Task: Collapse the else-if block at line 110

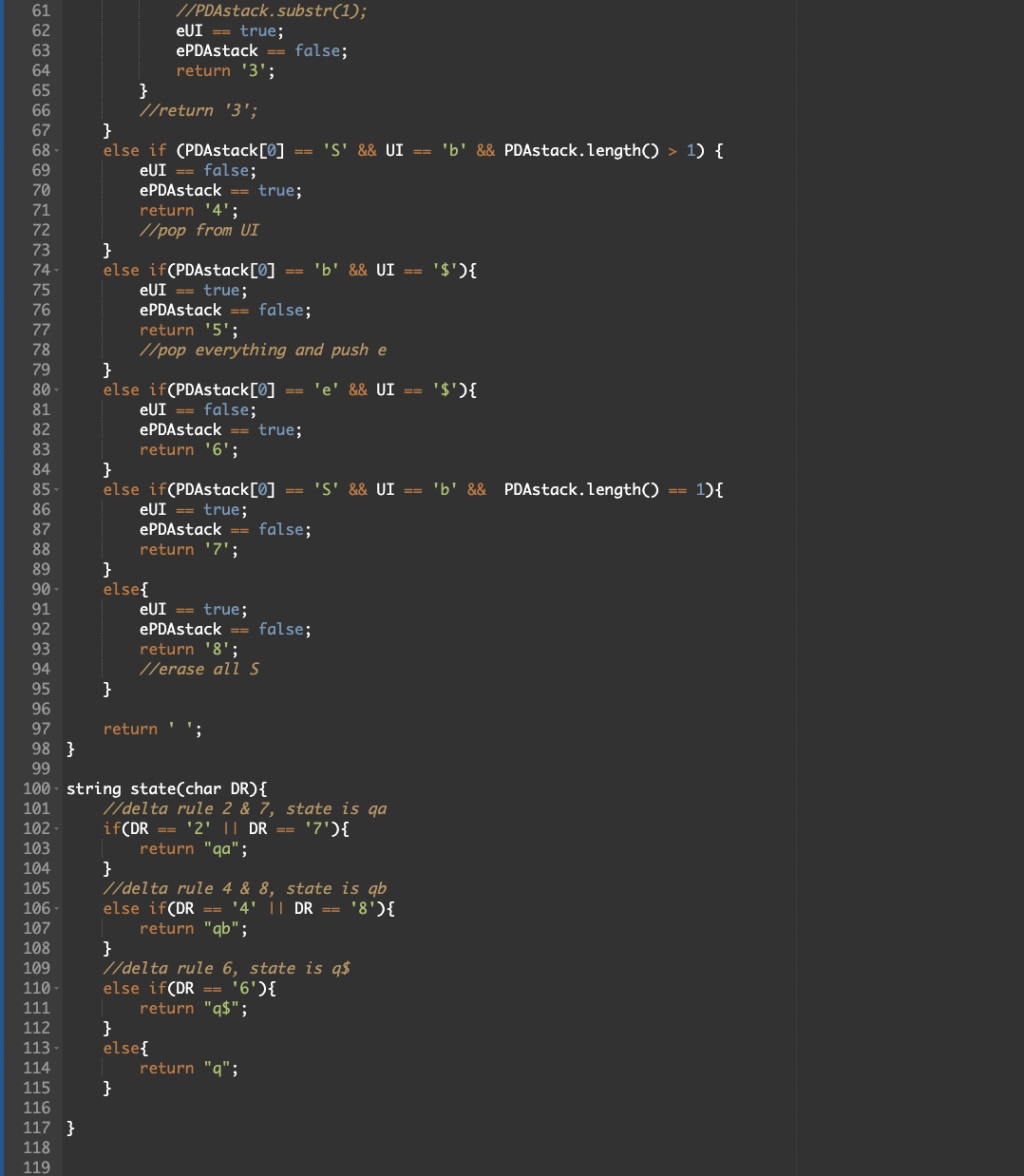Action: (57, 989)
